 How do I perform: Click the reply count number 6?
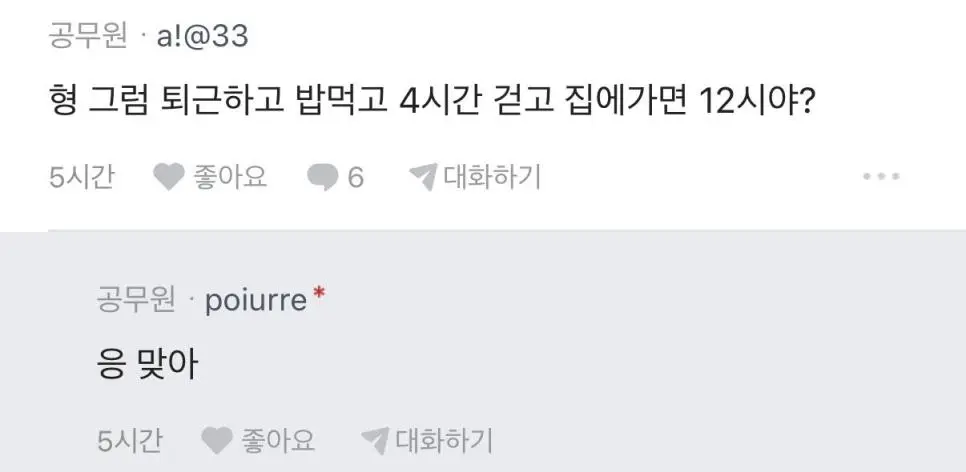click(x=355, y=178)
